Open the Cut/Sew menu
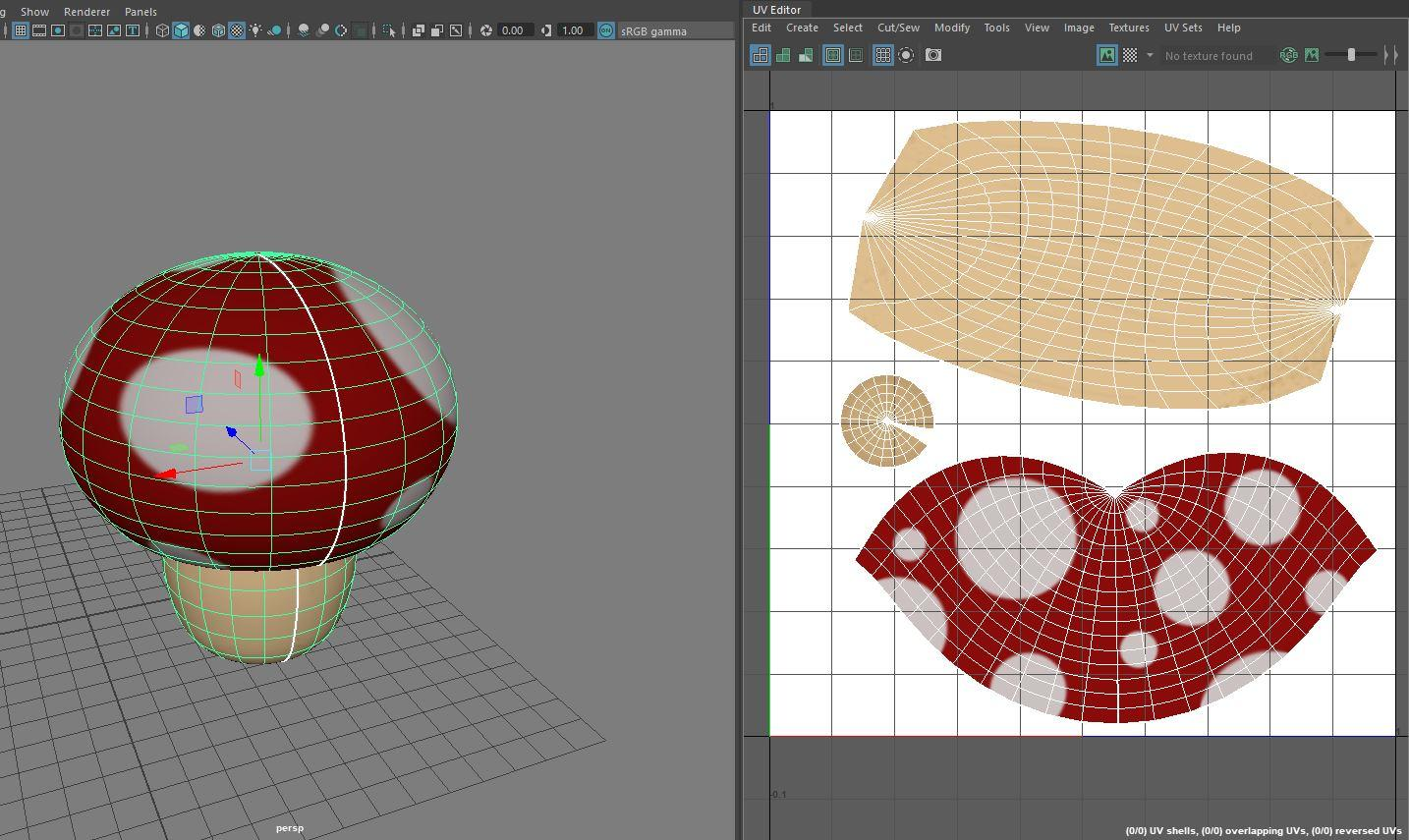Viewport: 1409px width, 840px height. (x=897, y=28)
